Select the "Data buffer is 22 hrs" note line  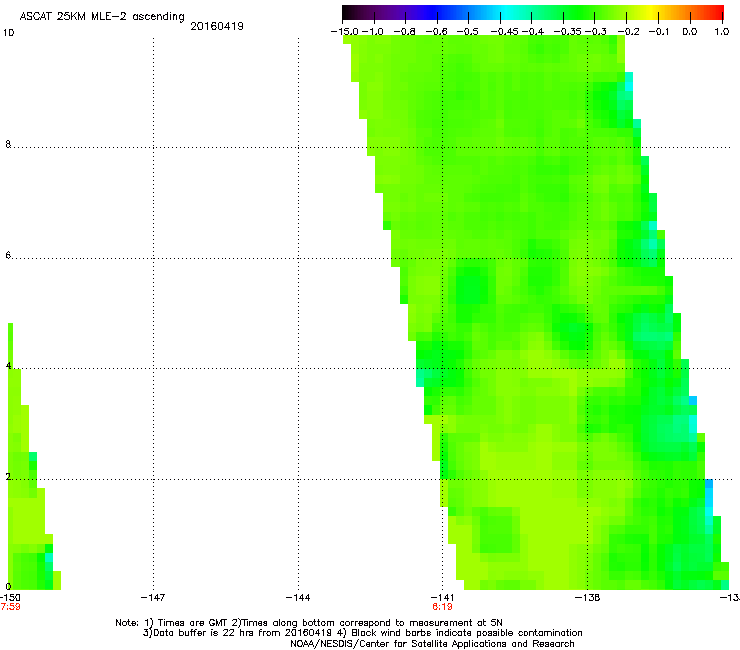pyautogui.click(x=362, y=633)
